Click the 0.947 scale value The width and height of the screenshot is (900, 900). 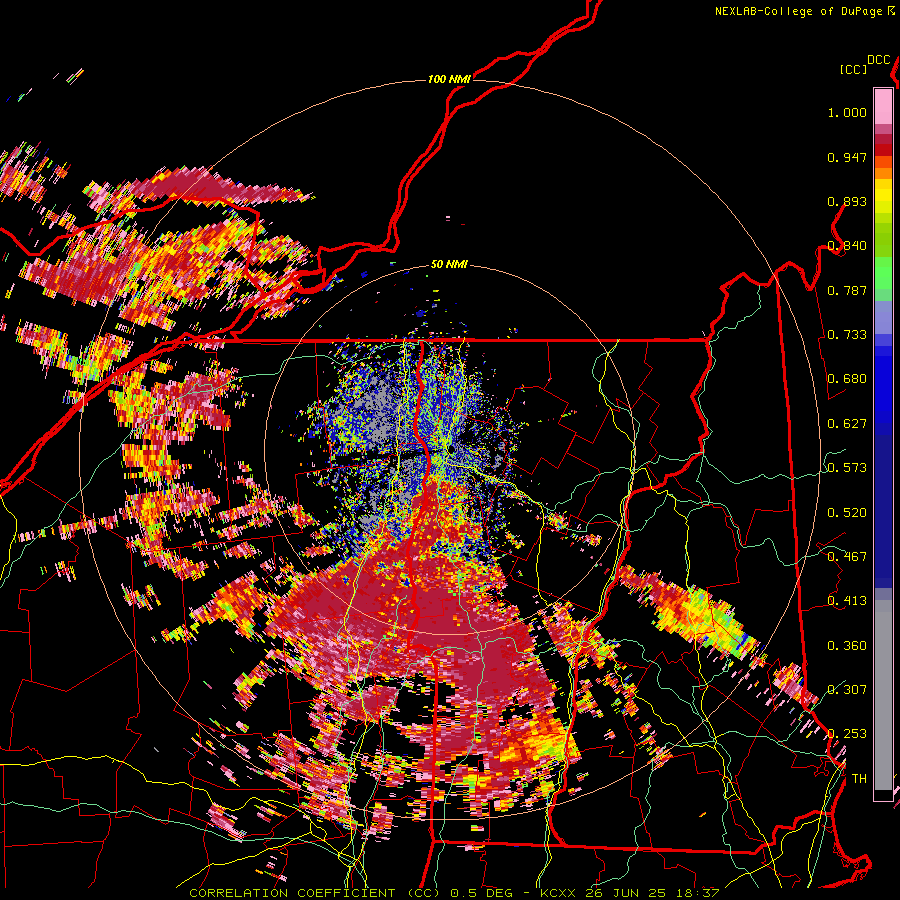[x=847, y=157]
